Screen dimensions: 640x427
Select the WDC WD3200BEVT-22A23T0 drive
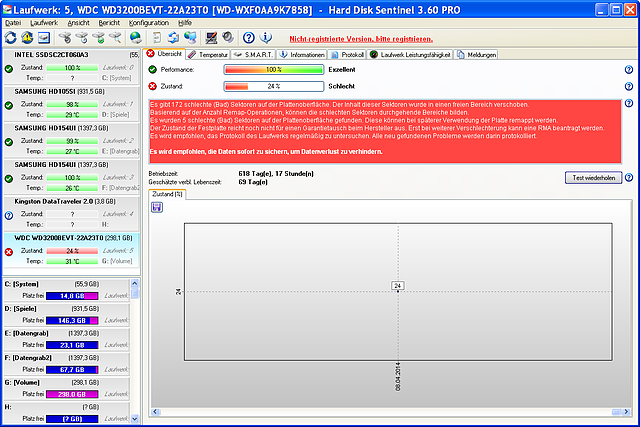click(71, 250)
